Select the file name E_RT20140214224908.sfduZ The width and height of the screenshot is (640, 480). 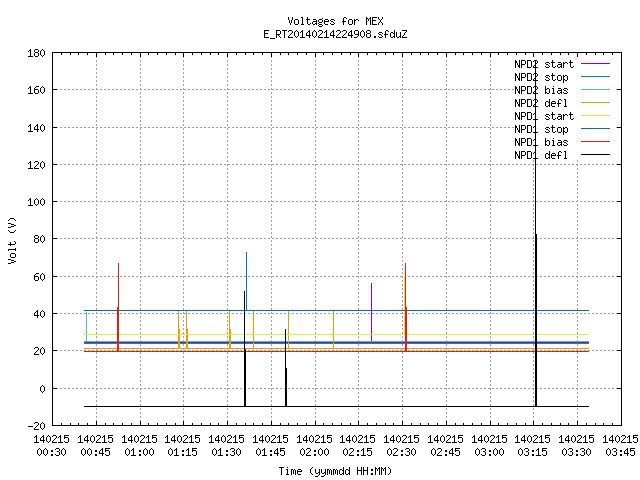click(335, 34)
